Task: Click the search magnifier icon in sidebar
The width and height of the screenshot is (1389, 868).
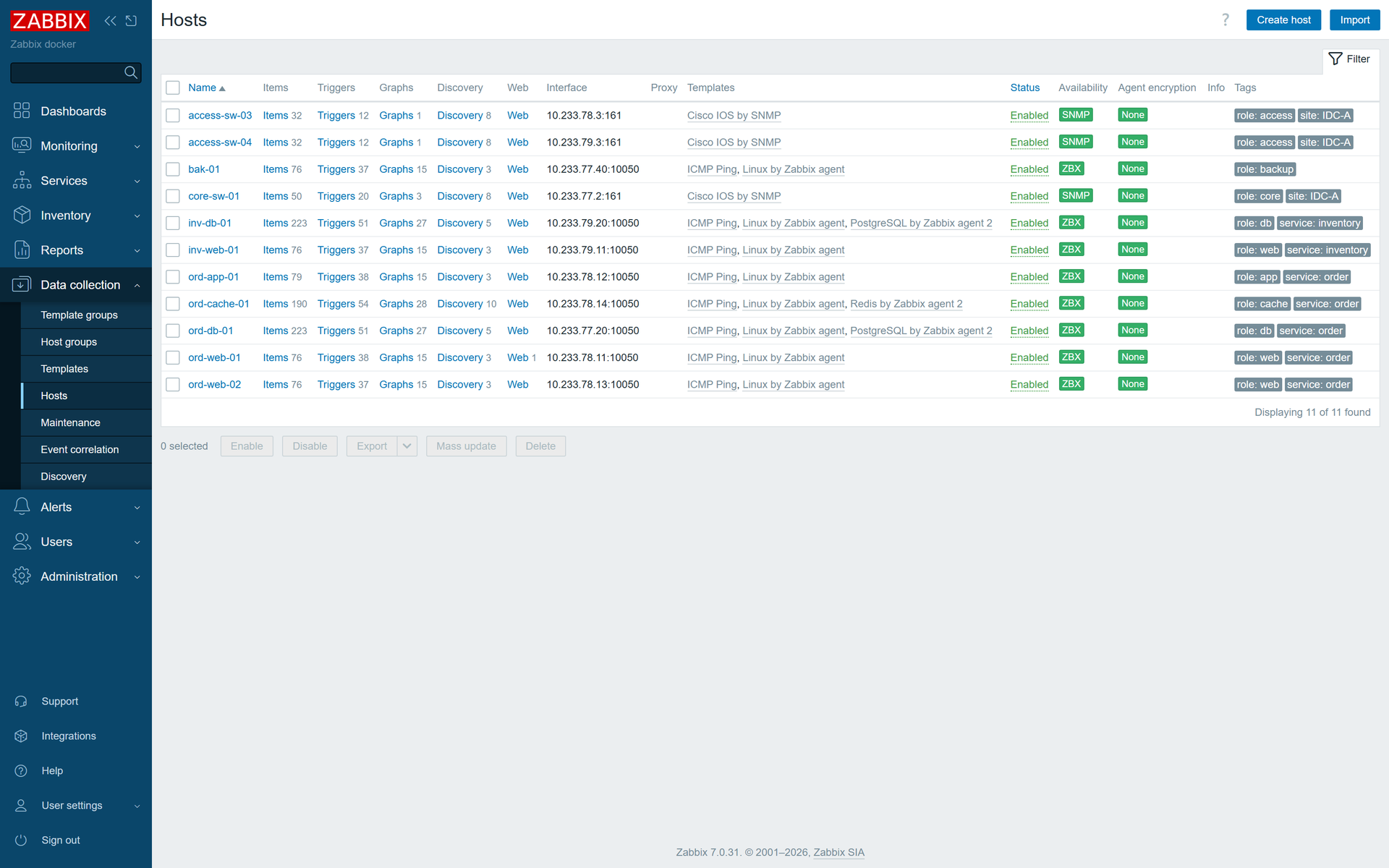Action: click(131, 72)
